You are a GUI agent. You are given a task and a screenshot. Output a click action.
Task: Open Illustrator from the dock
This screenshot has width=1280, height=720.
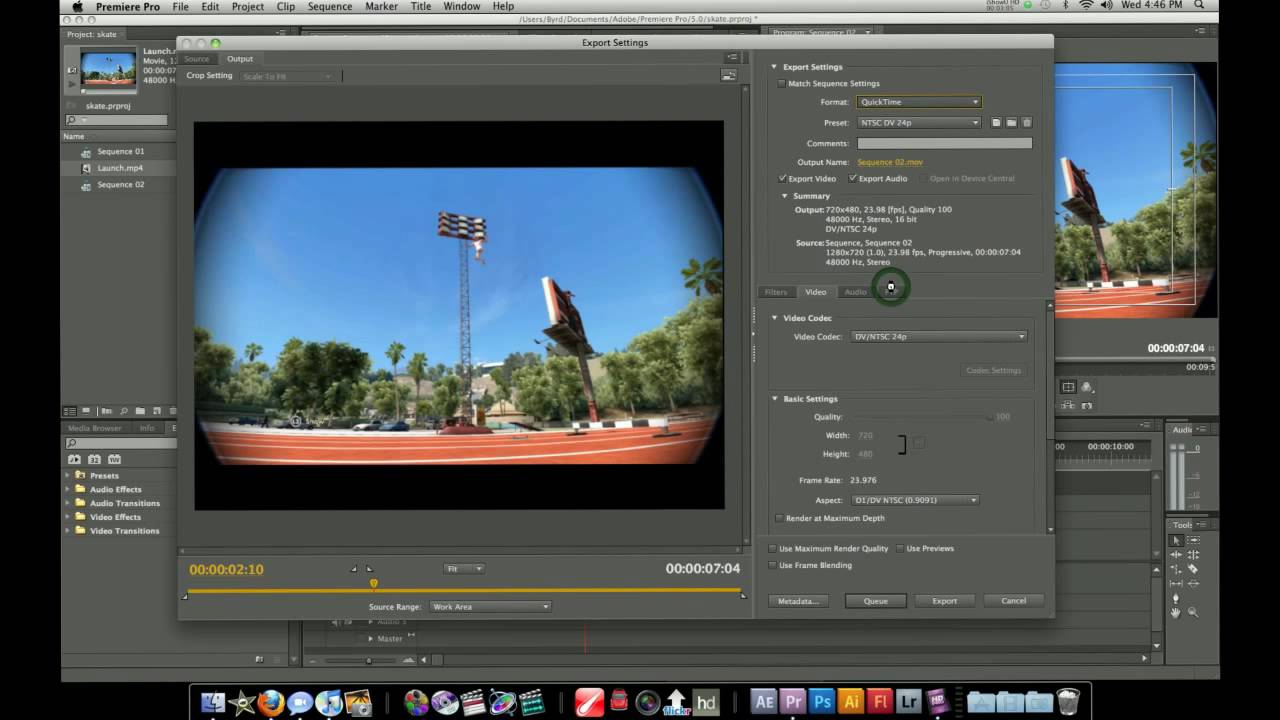coord(851,702)
